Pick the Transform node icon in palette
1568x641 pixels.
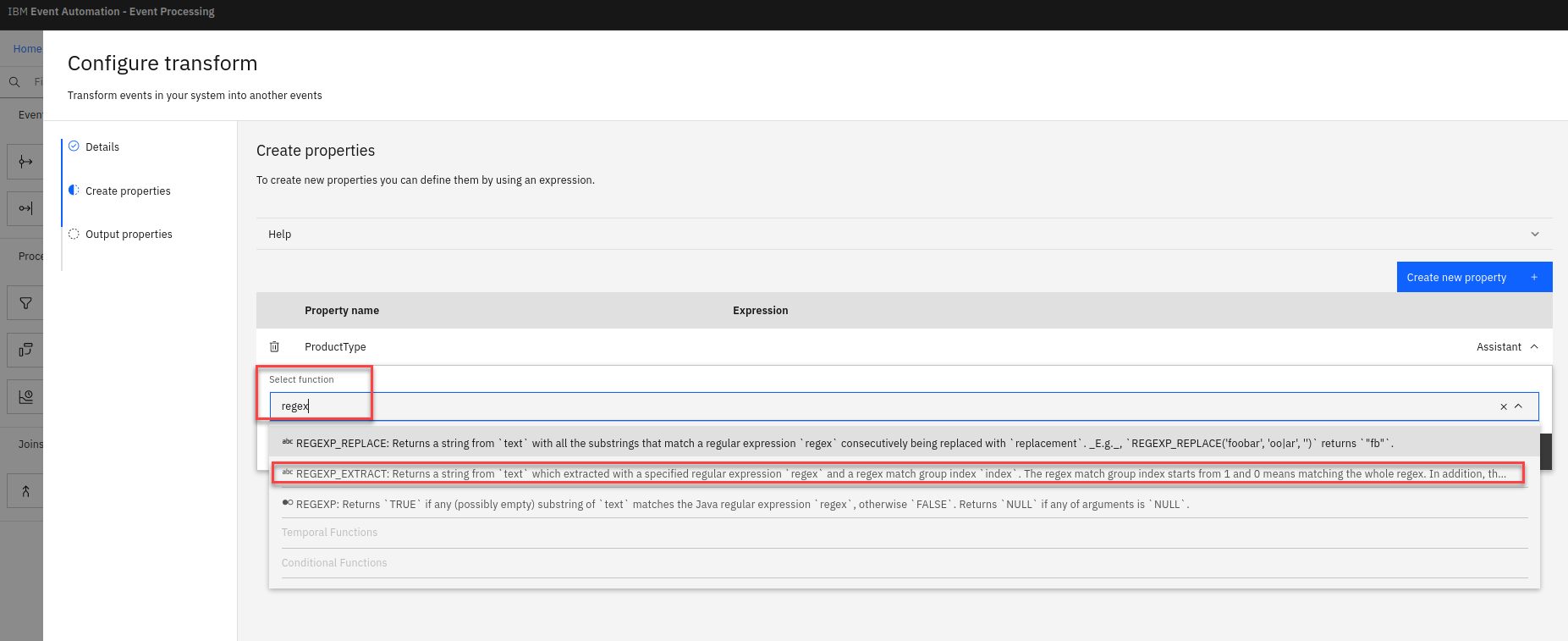[x=25, y=350]
